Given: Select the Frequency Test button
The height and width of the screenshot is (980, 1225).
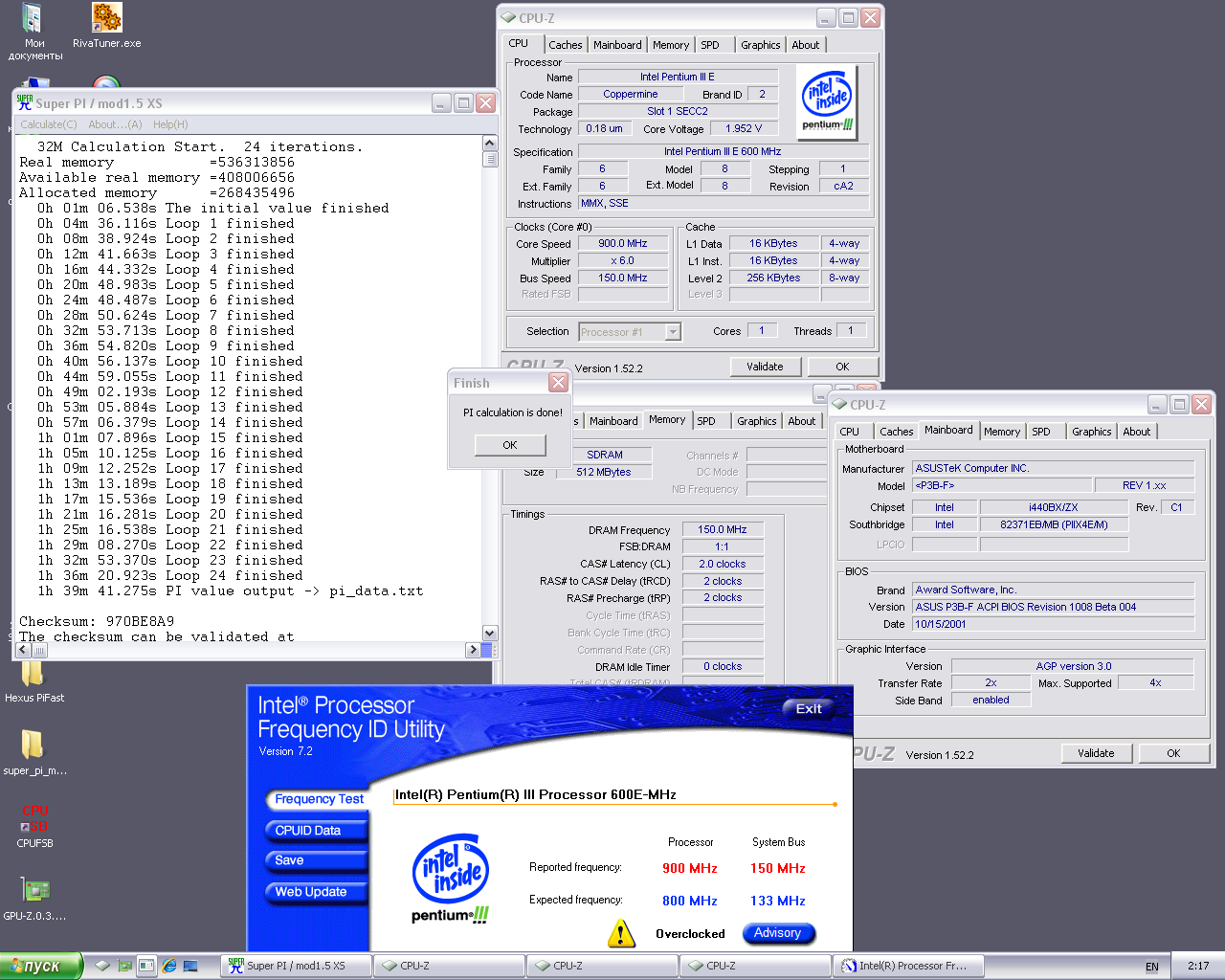Looking at the screenshot, I should [x=318, y=799].
